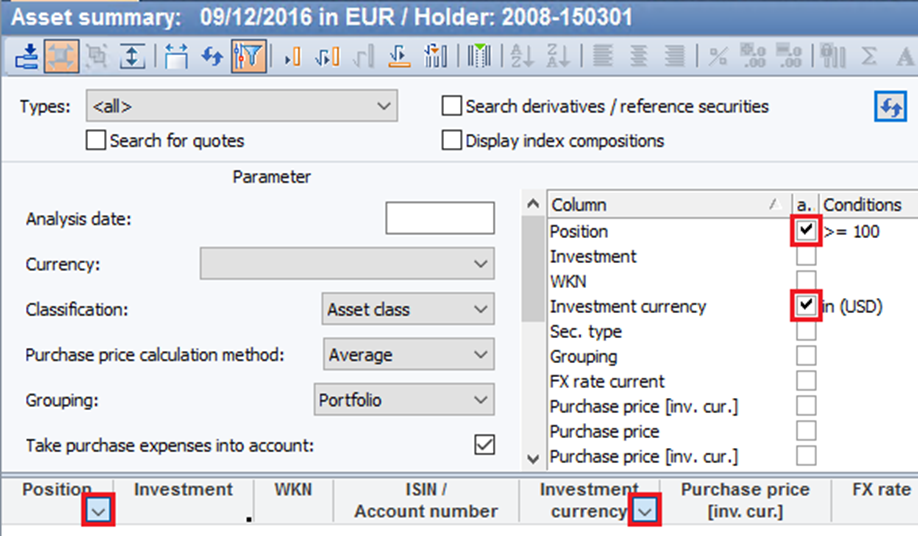918x536 pixels.
Task: Click the highlighted expand-all toolbar icon
Action: pos(62,57)
